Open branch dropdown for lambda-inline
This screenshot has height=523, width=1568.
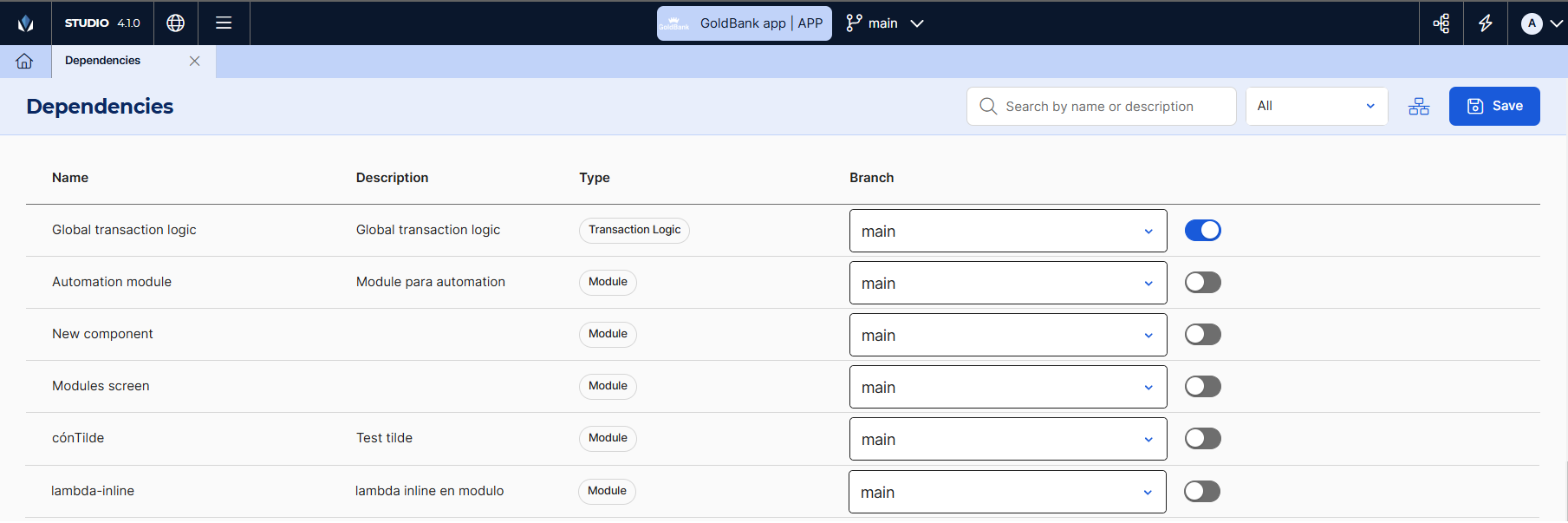pos(1006,493)
